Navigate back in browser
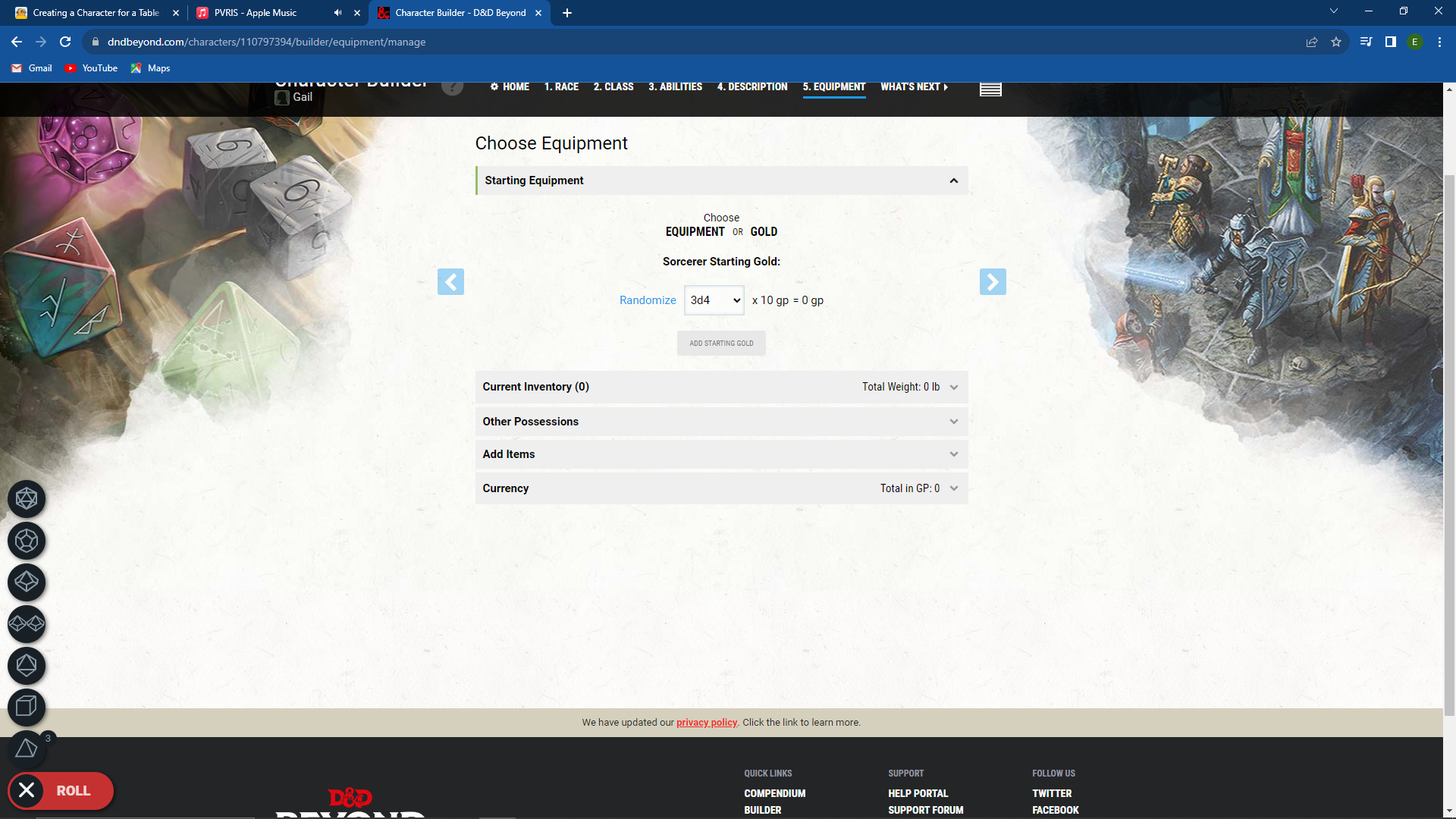Screen dimensions: 1456x819 (x=17, y=42)
